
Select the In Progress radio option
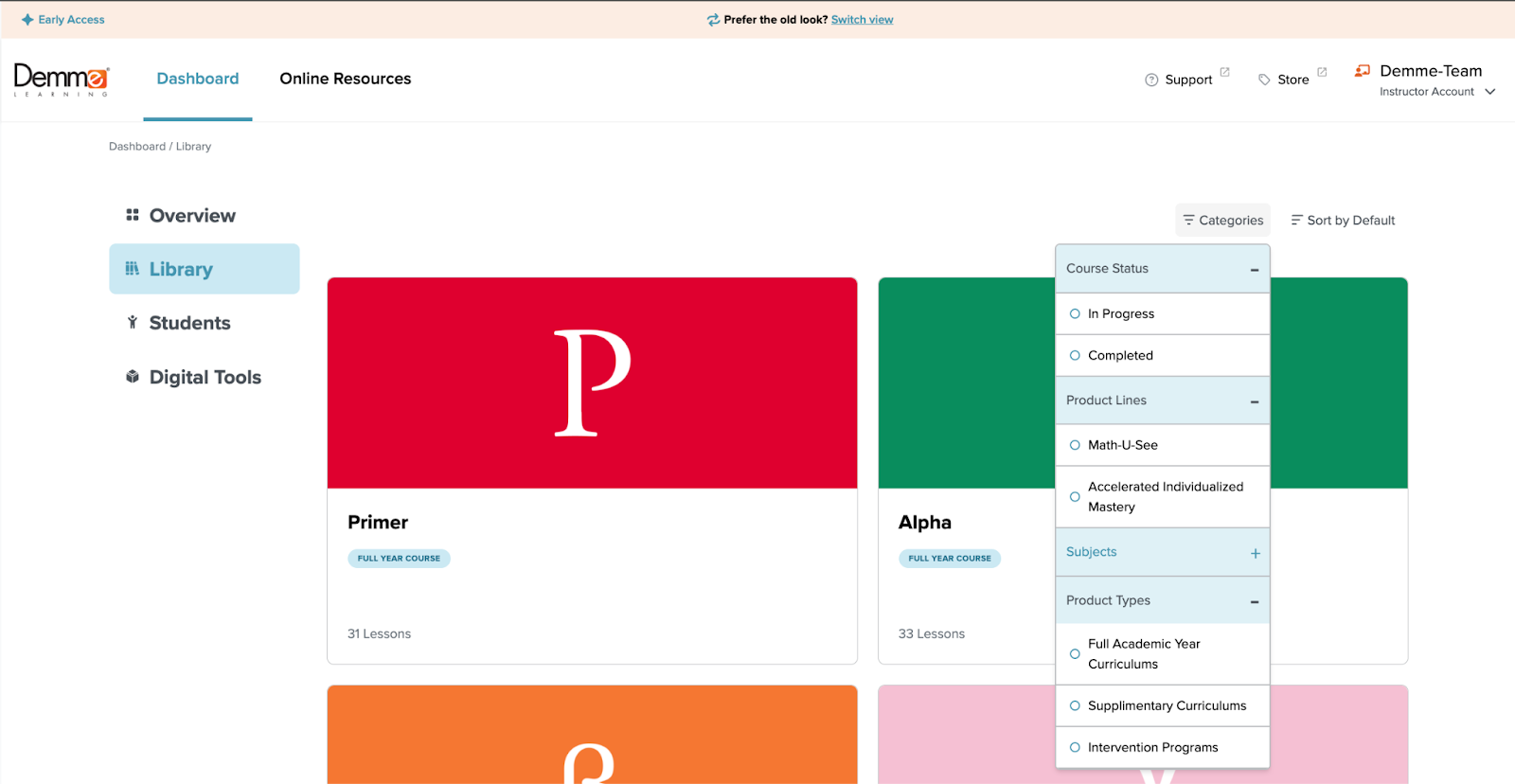pyautogui.click(x=1163, y=313)
